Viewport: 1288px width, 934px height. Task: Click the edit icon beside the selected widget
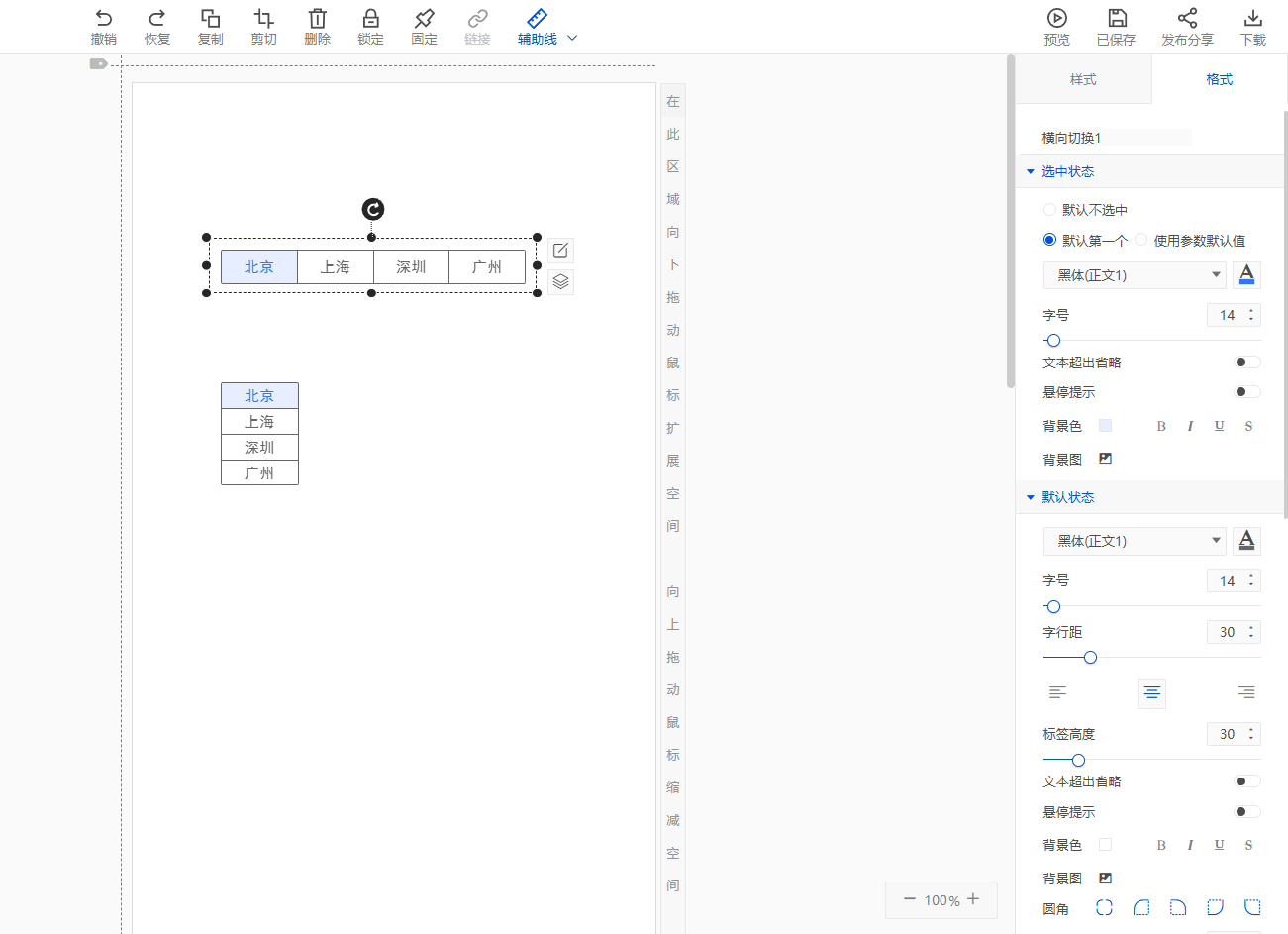pos(560,251)
